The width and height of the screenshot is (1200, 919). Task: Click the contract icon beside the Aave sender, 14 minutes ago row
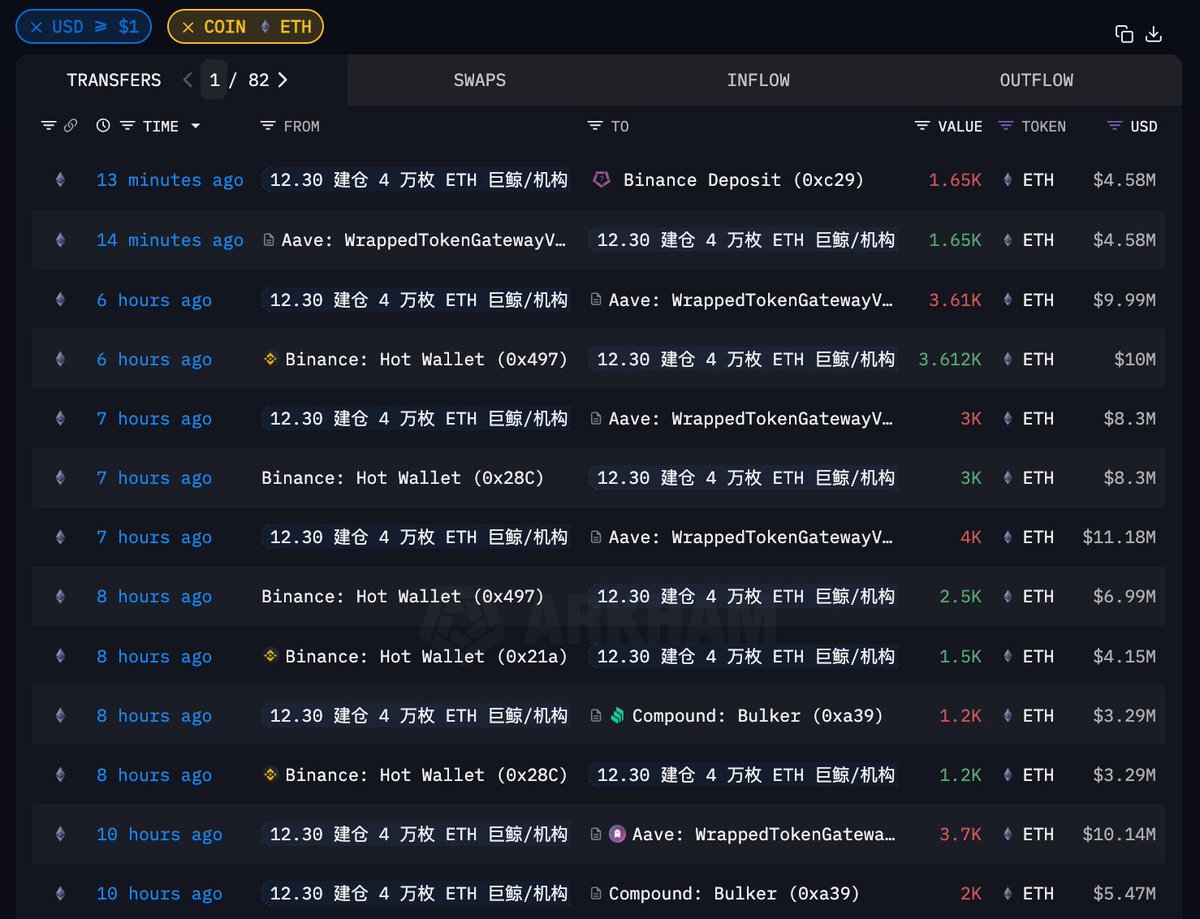pos(269,240)
